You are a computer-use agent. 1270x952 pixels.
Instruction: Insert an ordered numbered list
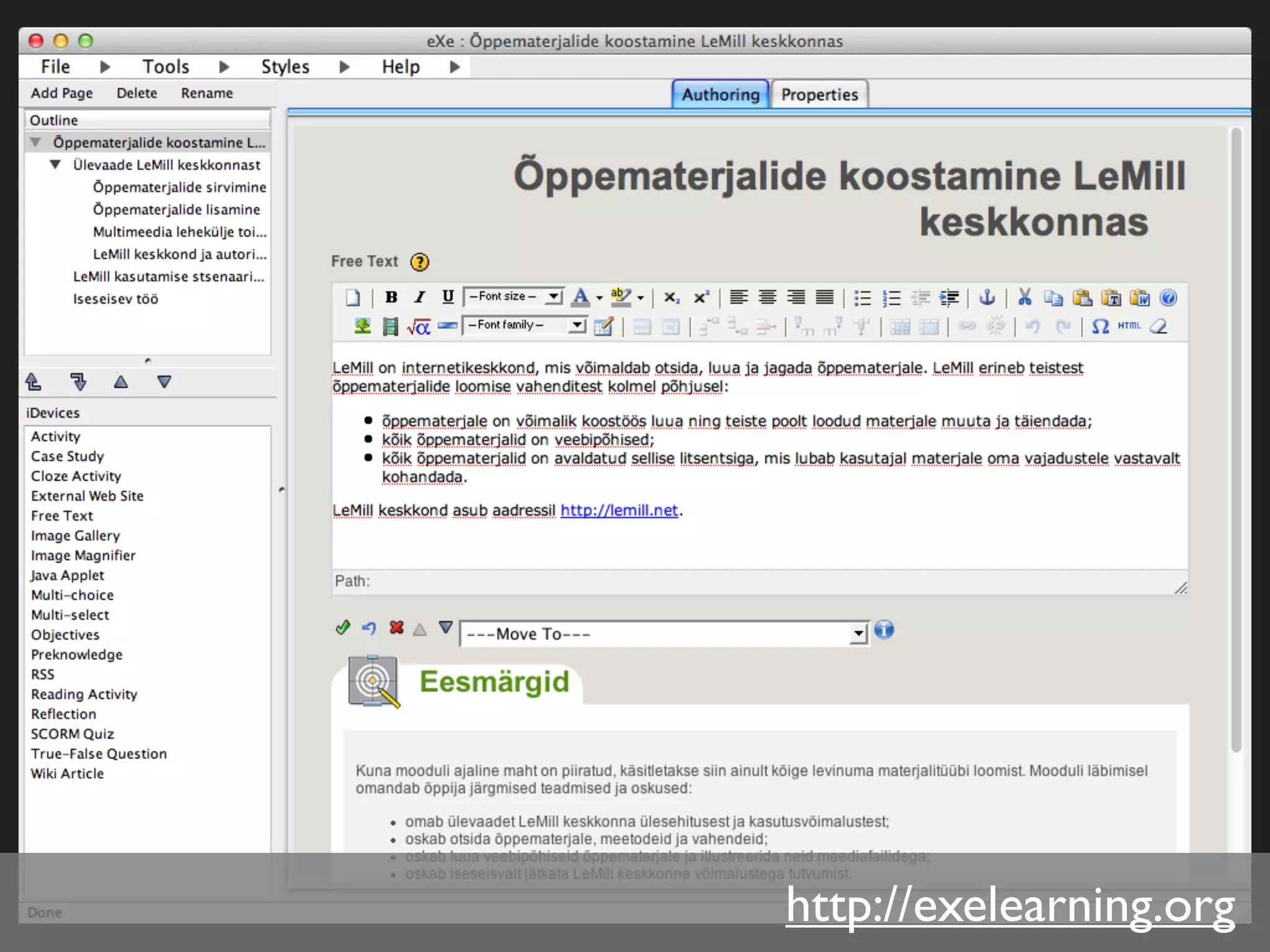point(891,298)
